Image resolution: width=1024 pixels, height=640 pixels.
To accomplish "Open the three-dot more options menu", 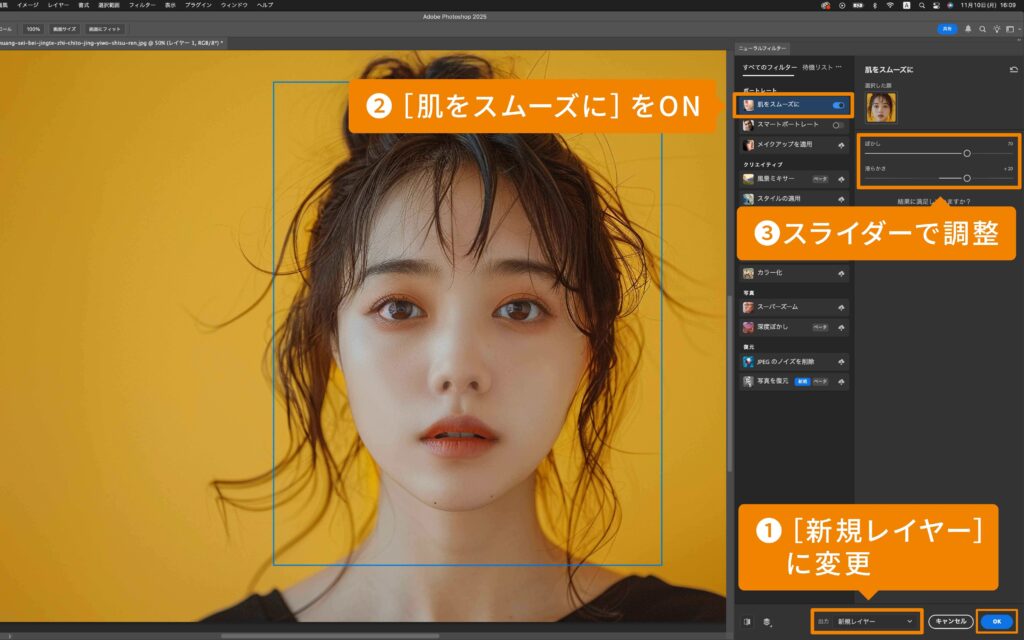I will point(838,67).
